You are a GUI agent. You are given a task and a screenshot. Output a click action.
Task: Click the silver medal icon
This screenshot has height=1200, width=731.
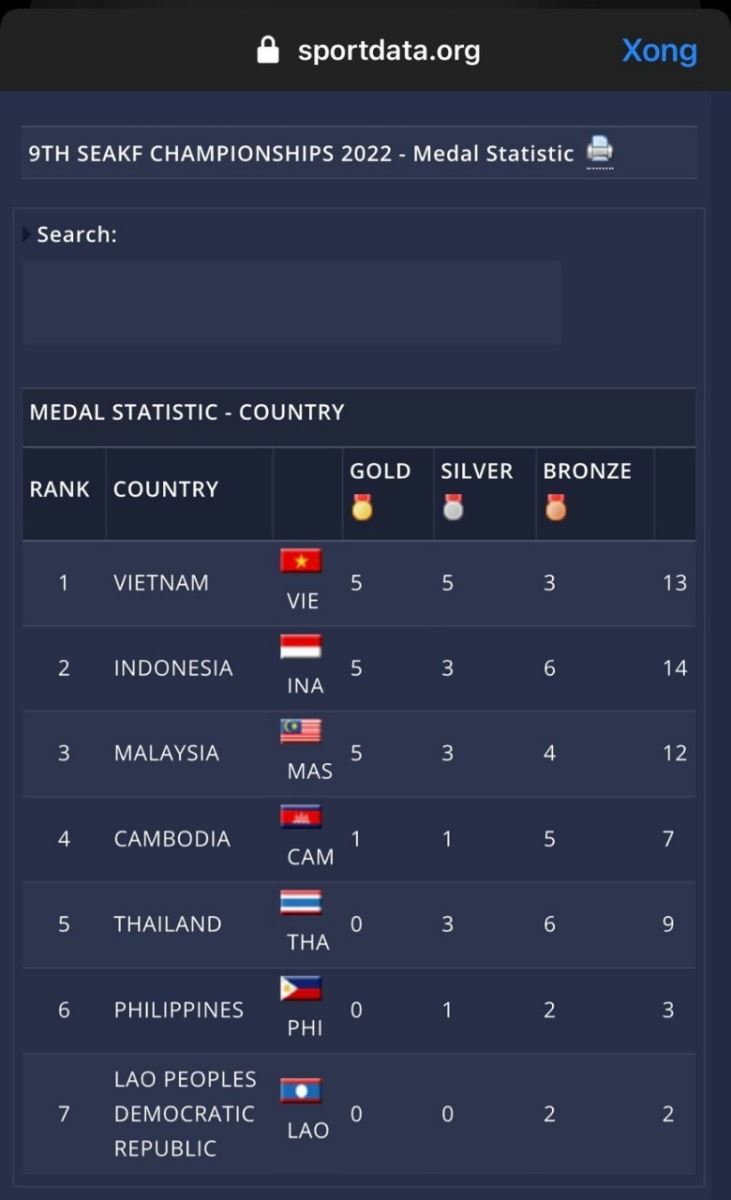[x=453, y=508]
